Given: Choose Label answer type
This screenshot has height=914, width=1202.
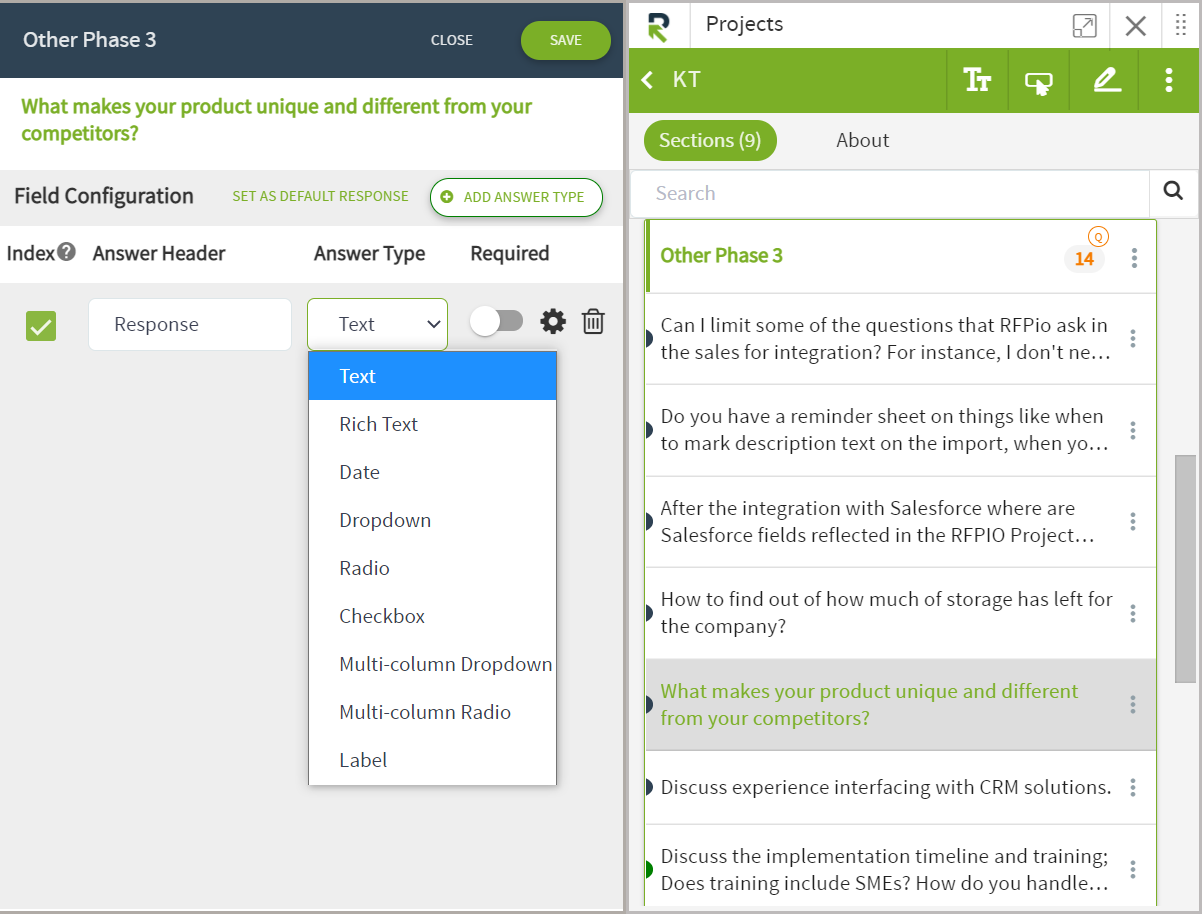Looking at the screenshot, I should [432, 760].
